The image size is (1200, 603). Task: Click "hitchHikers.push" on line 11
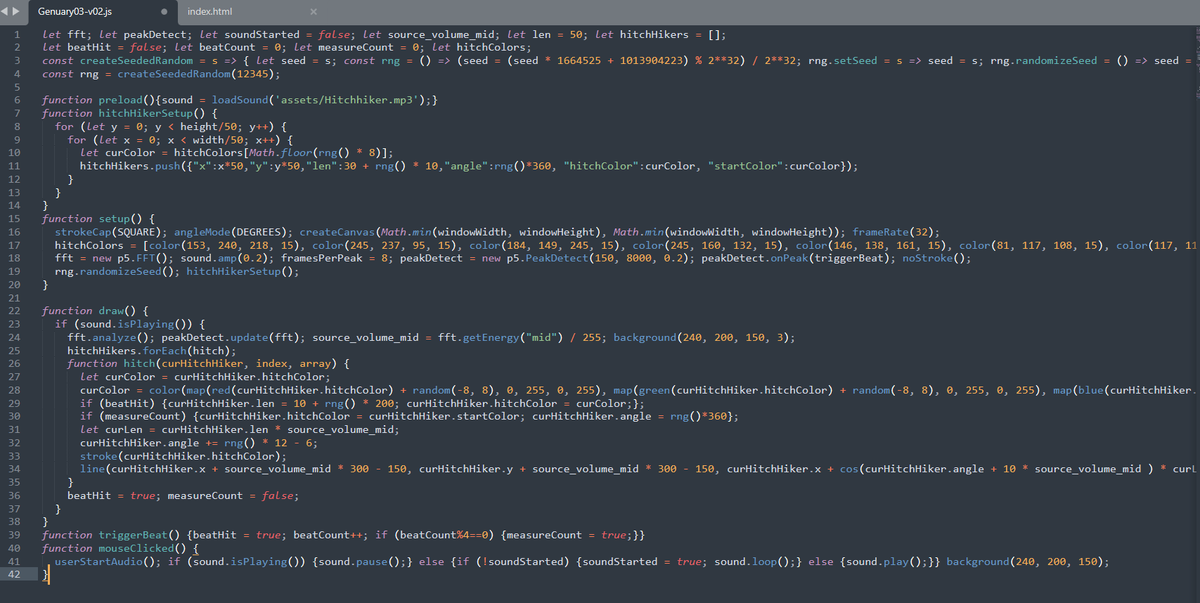pyautogui.click(x=130, y=165)
